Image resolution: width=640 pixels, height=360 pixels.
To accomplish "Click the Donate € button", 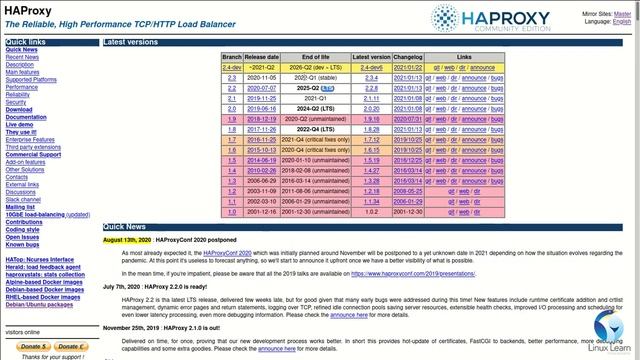I will (71, 347).
